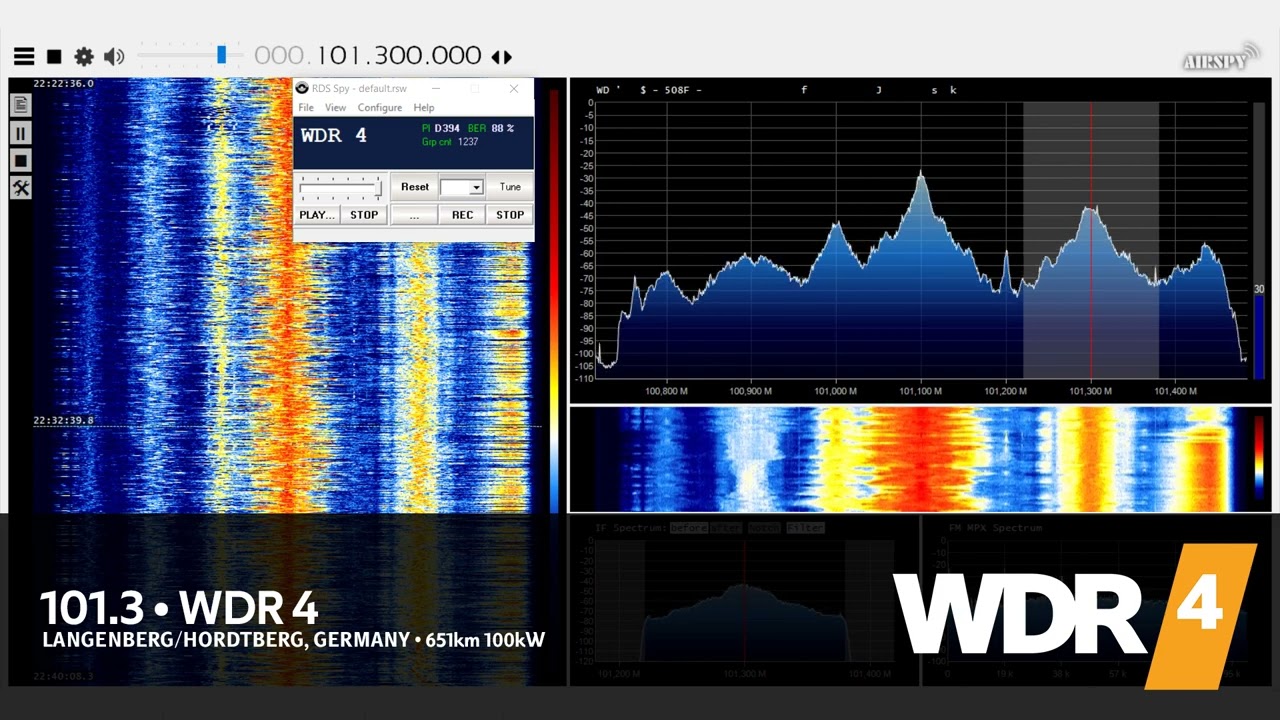
Task: Toggle the IF Spectrum 'after' option
Action: 727,528
